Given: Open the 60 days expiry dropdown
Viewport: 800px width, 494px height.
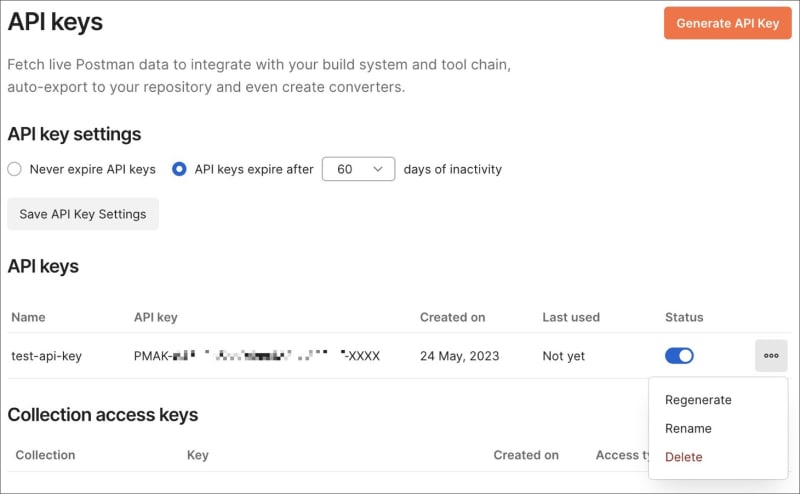Looking at the screenshot, I should click(x=359, y=169).
